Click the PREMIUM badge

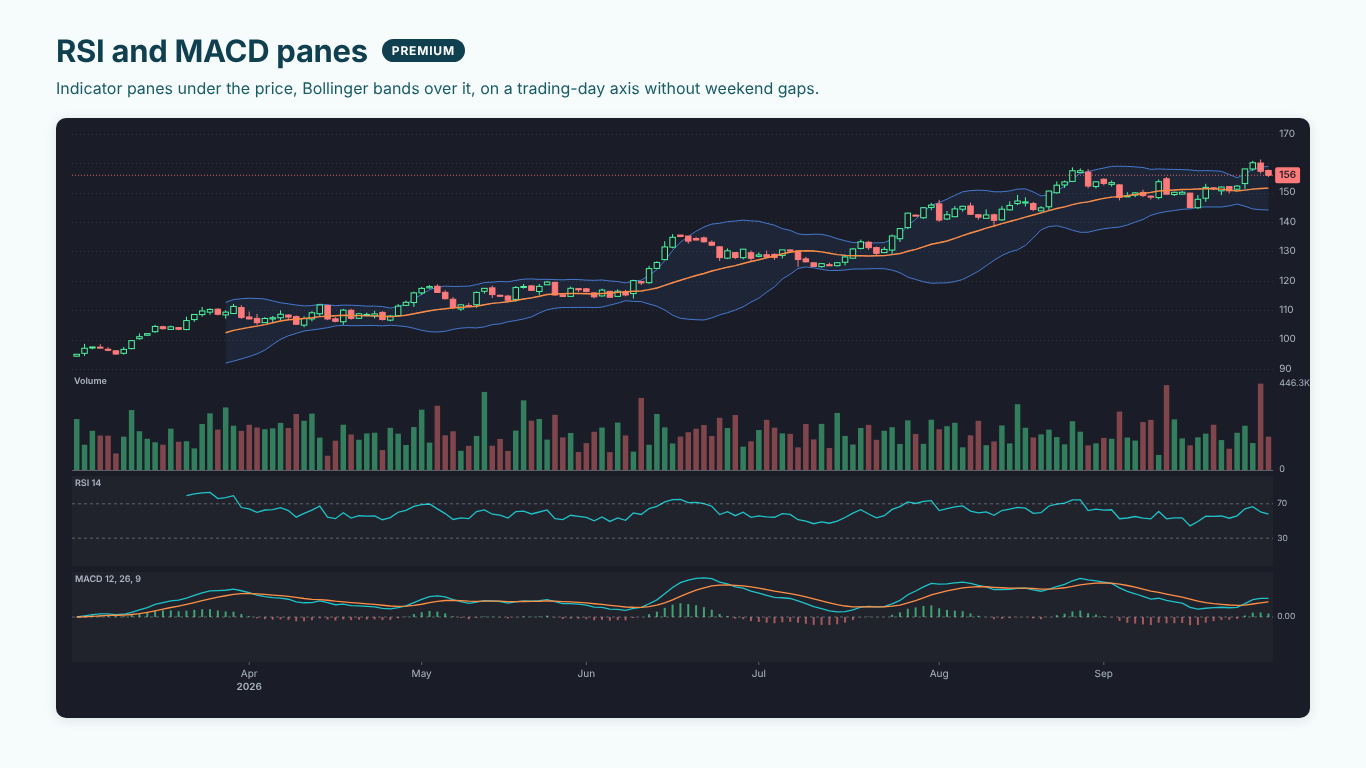pyautogui.click(x=423, y=51)
